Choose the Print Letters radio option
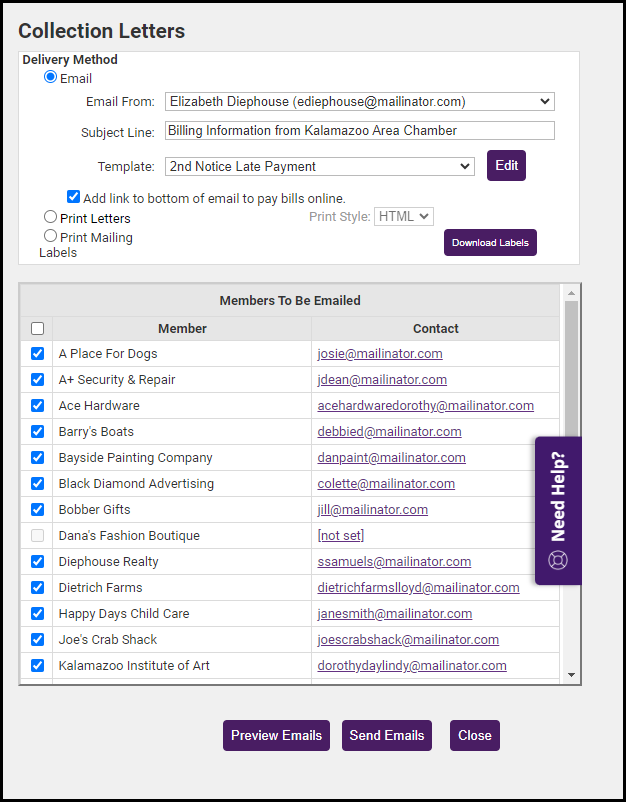Viewport: 626px width, 802px height. (51, 217)
